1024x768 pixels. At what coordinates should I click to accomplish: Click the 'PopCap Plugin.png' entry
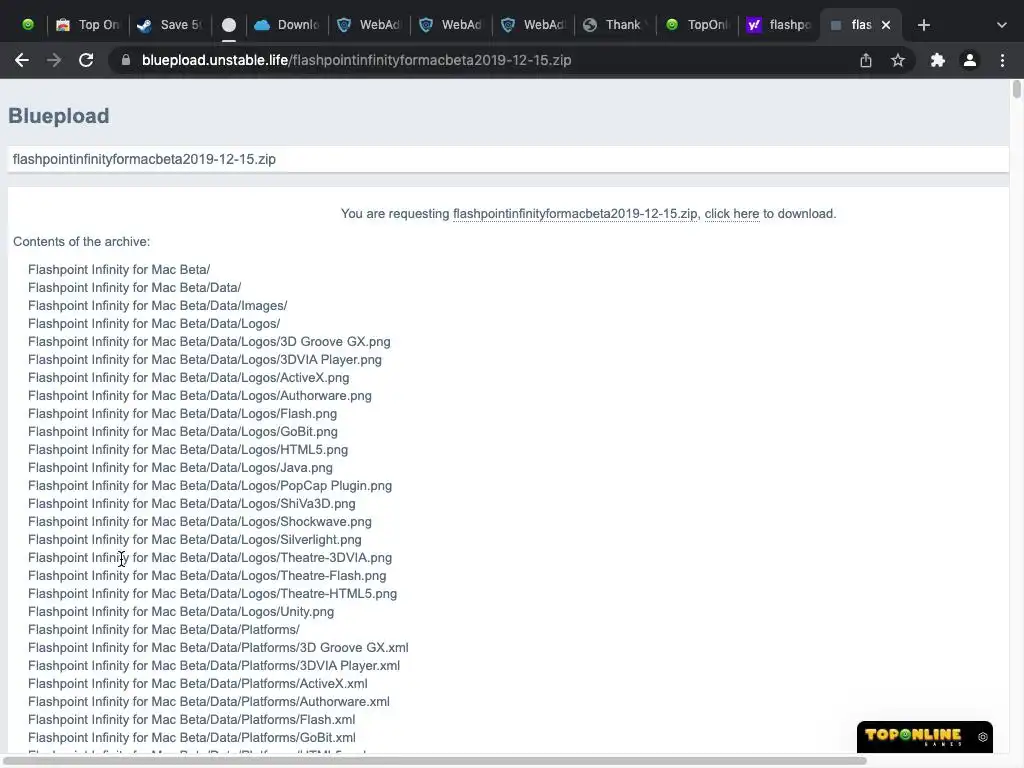210,486
